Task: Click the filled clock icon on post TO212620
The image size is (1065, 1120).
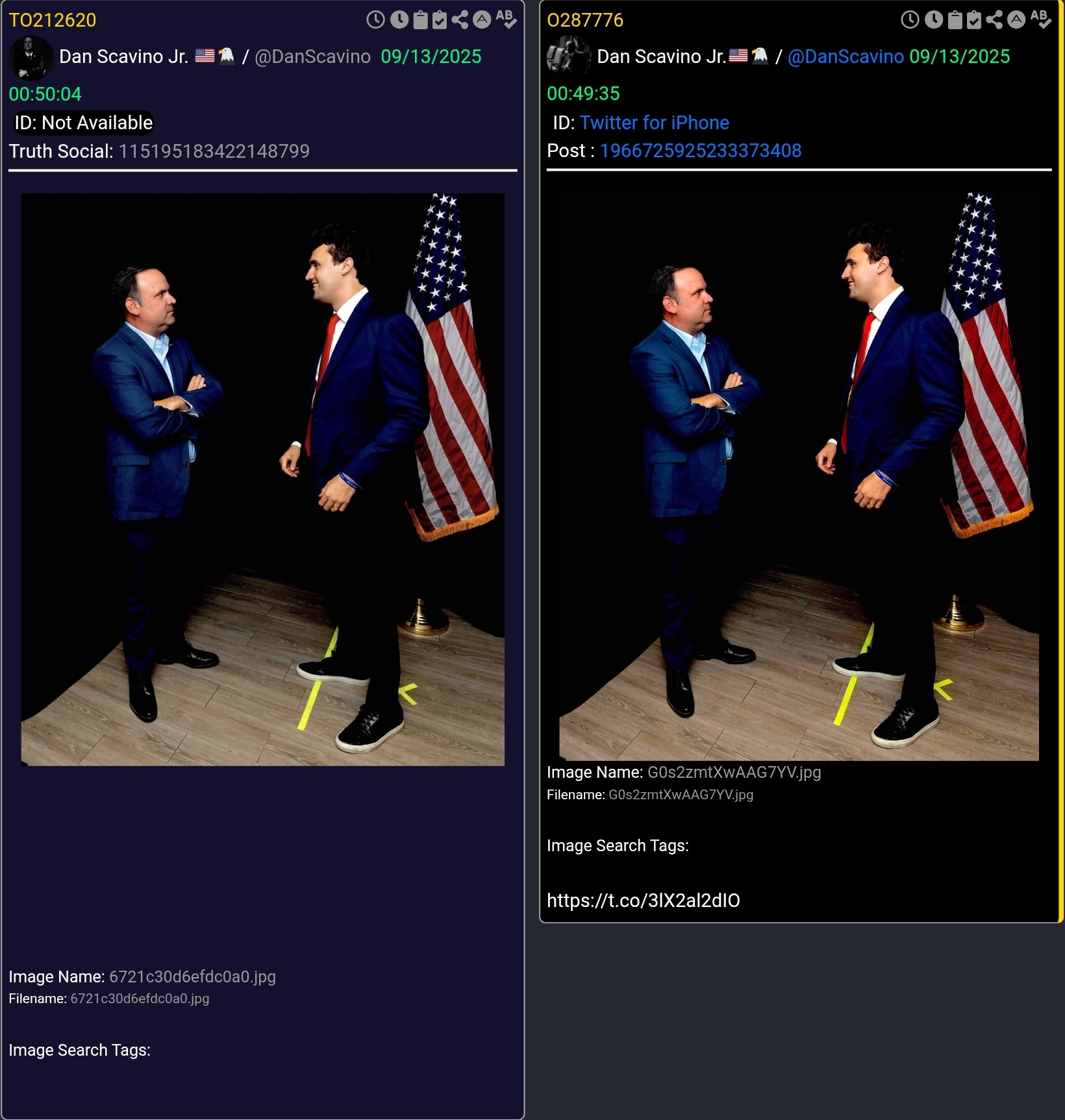Action: (399, 20)
